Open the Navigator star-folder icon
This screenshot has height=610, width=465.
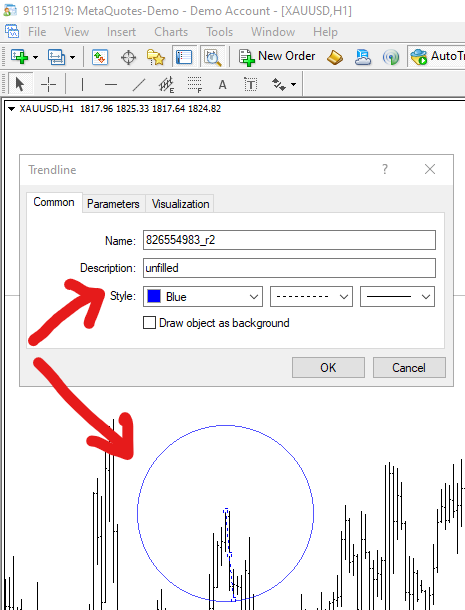click(x=156, y=57)
